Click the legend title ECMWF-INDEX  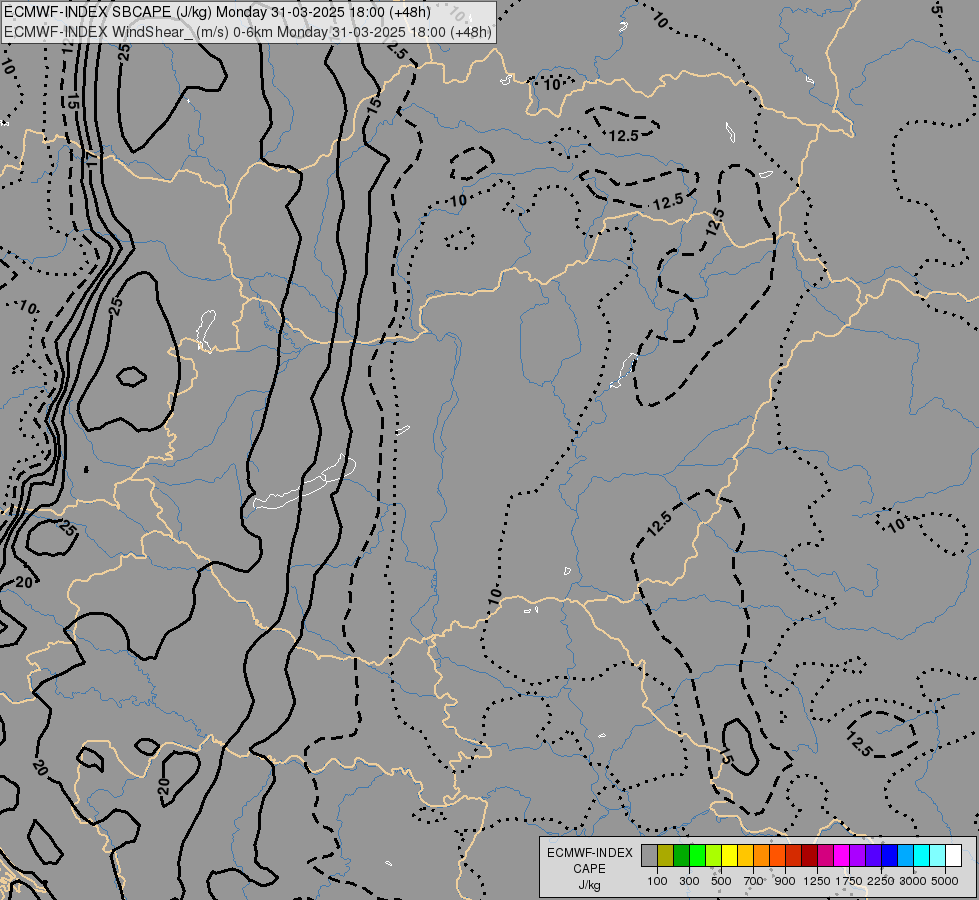pyautogui.click(x=589, y=853)
